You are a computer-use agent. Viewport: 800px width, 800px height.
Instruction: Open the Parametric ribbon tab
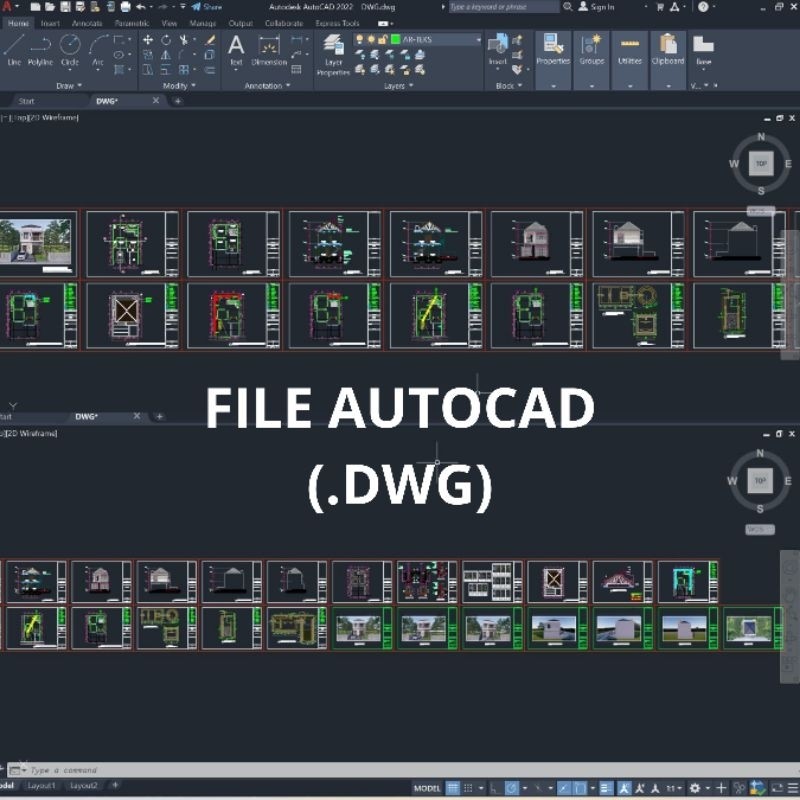coord(132,23)
